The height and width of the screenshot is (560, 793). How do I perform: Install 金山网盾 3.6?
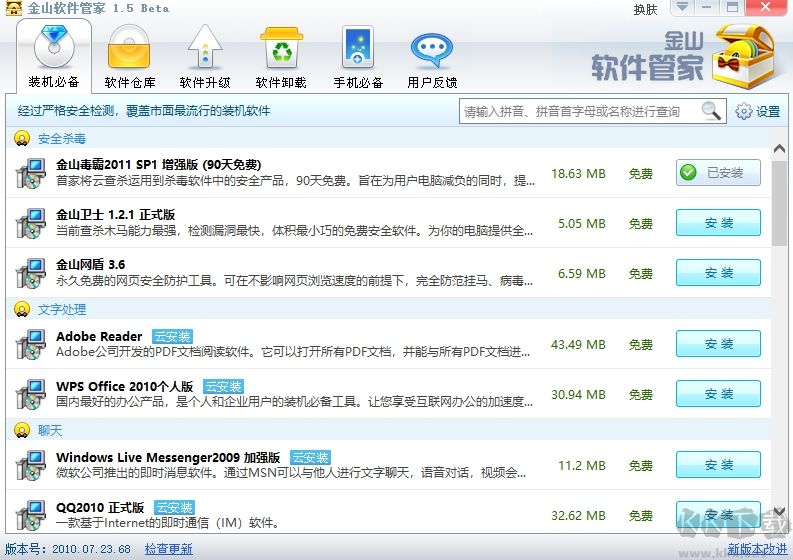pyautogui.click(x=718, y=273)
